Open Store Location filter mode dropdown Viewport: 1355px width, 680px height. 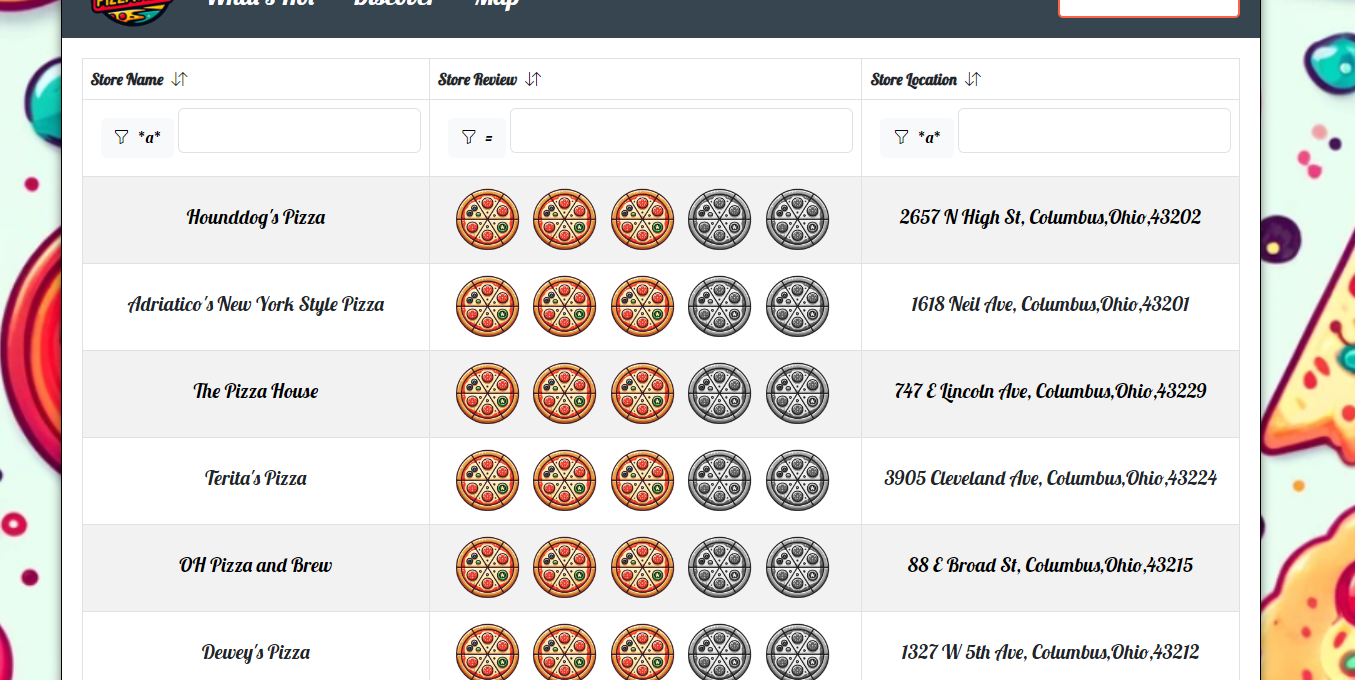[916, 137]
